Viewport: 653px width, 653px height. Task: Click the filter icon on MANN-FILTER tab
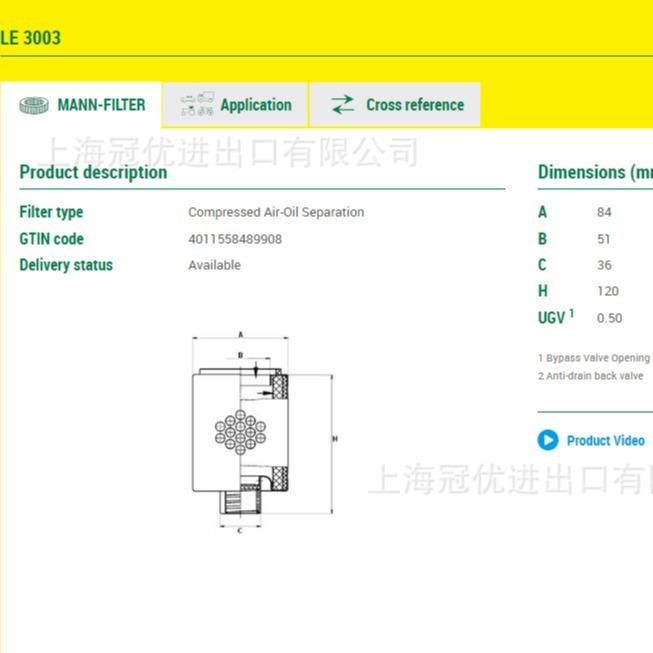[34, 105]
